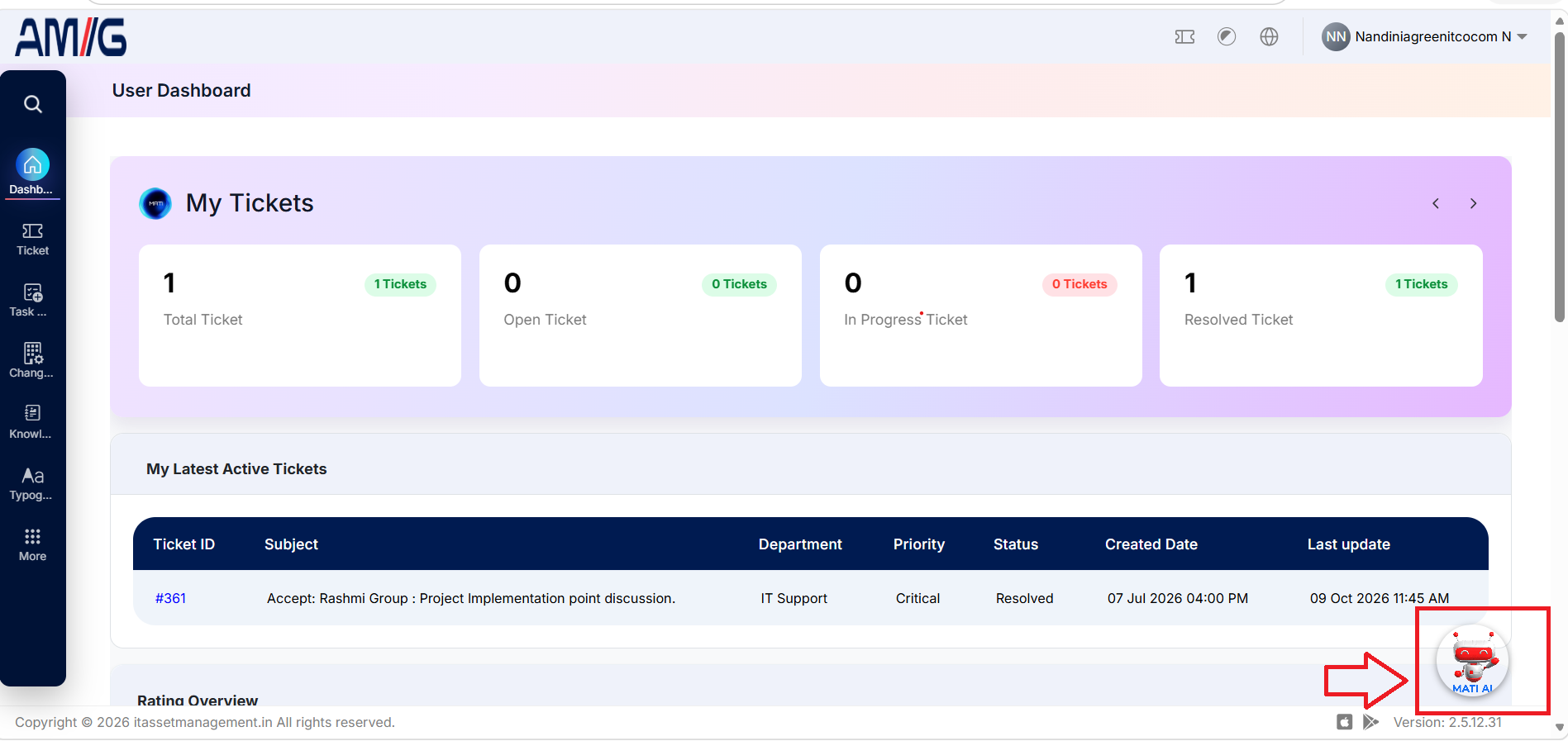This screenshot has height=741, width=1568.
Task: Click the Status column header
Action: pos(1016,544)
